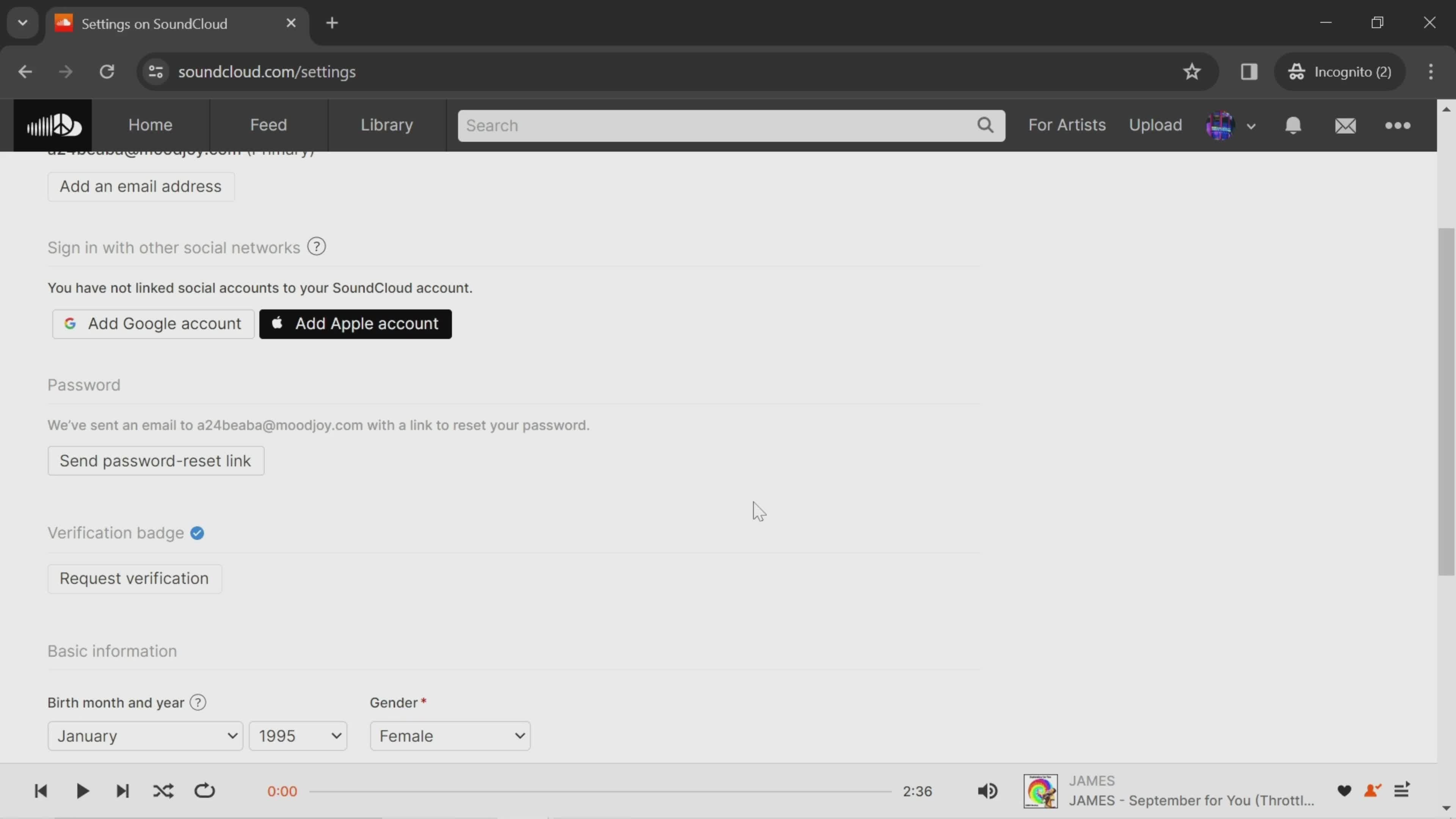1456x819 pixels.
Task: Click the shuffle playback icon
Action: tap(163, 791)
